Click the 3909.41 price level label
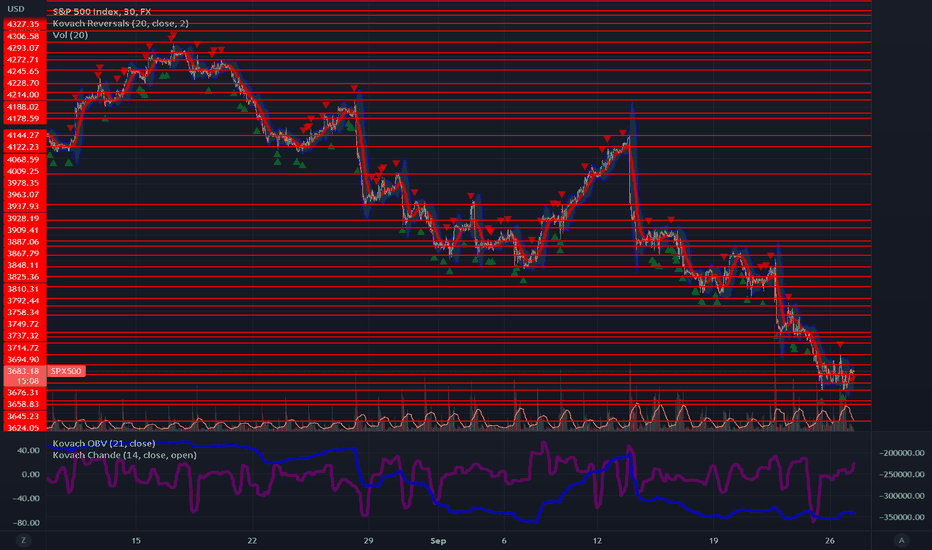This screenshot has width=932, height=550. pyautogui.click(x=23, y=230)
